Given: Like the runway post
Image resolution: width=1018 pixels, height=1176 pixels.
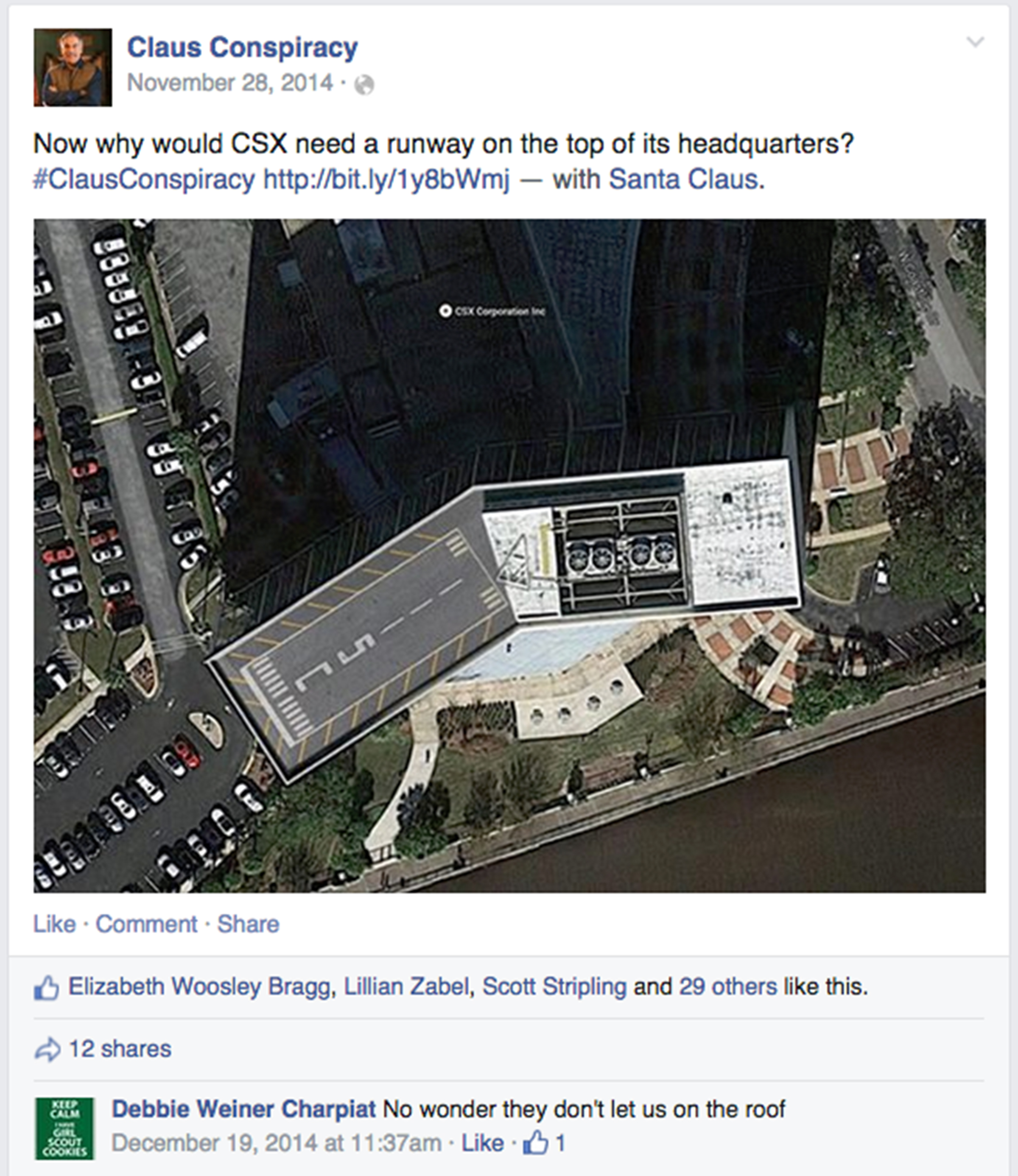Looking at the screenshot, I should [x=55, y=924].
